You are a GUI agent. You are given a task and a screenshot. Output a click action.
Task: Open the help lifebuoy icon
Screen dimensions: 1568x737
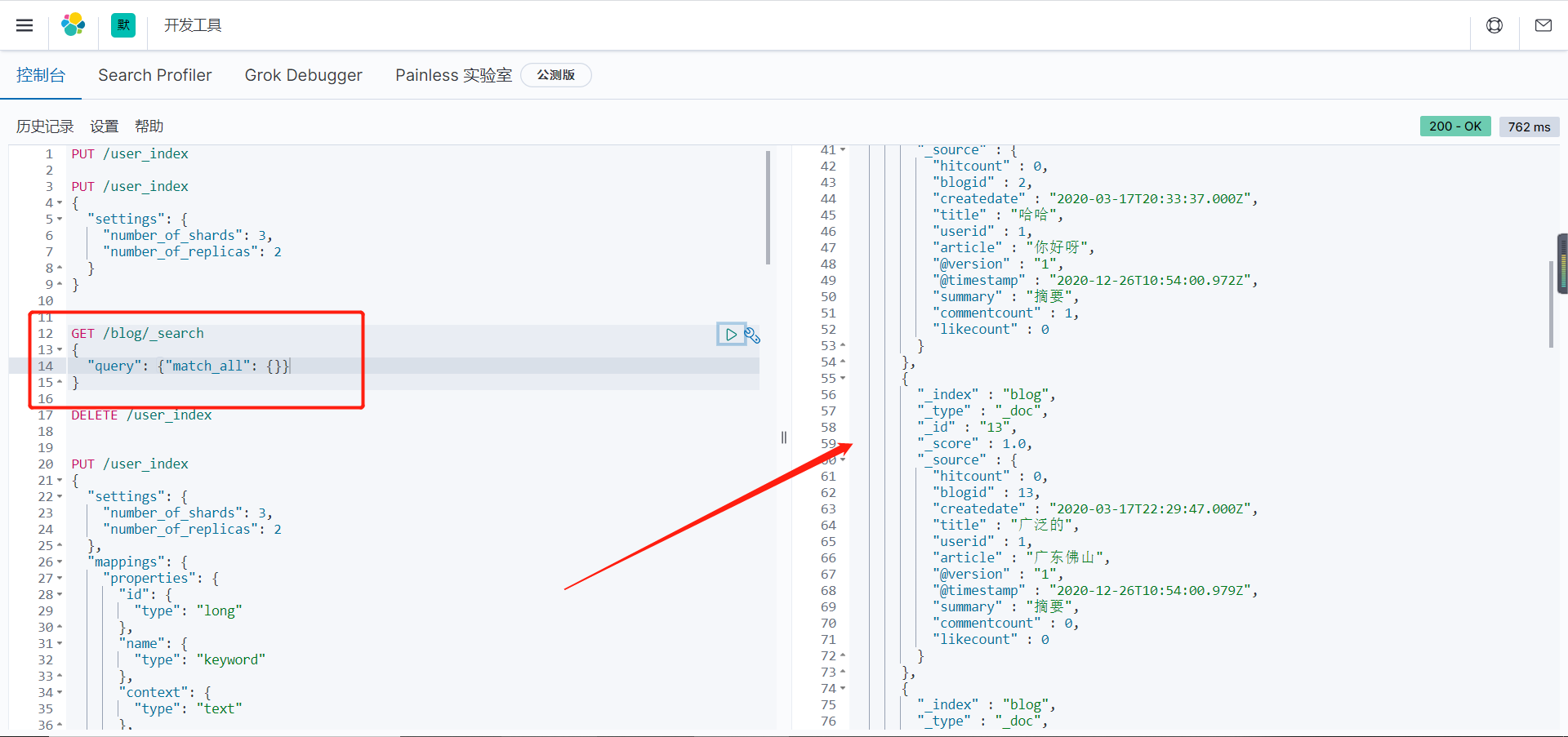point(1494,25)
